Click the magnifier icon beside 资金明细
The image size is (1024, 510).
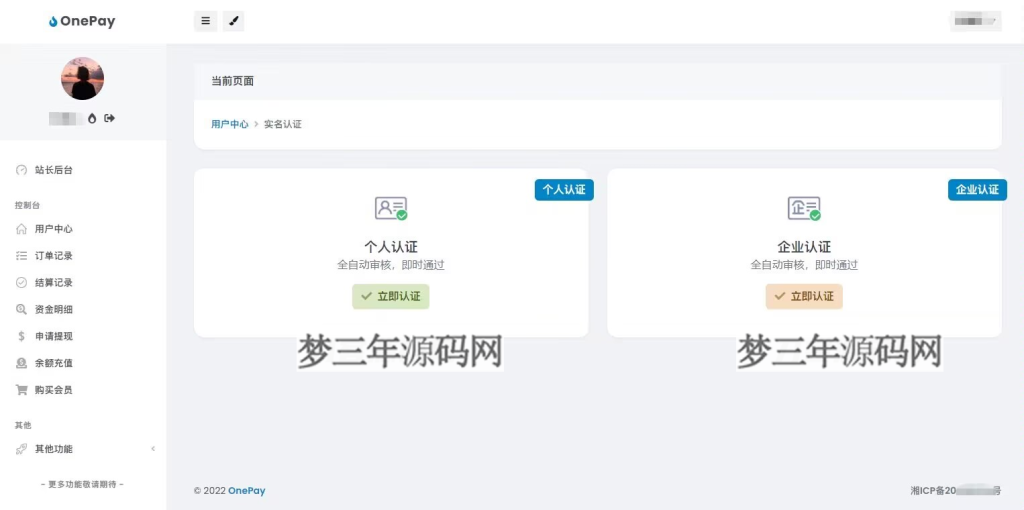pos(22,310)
